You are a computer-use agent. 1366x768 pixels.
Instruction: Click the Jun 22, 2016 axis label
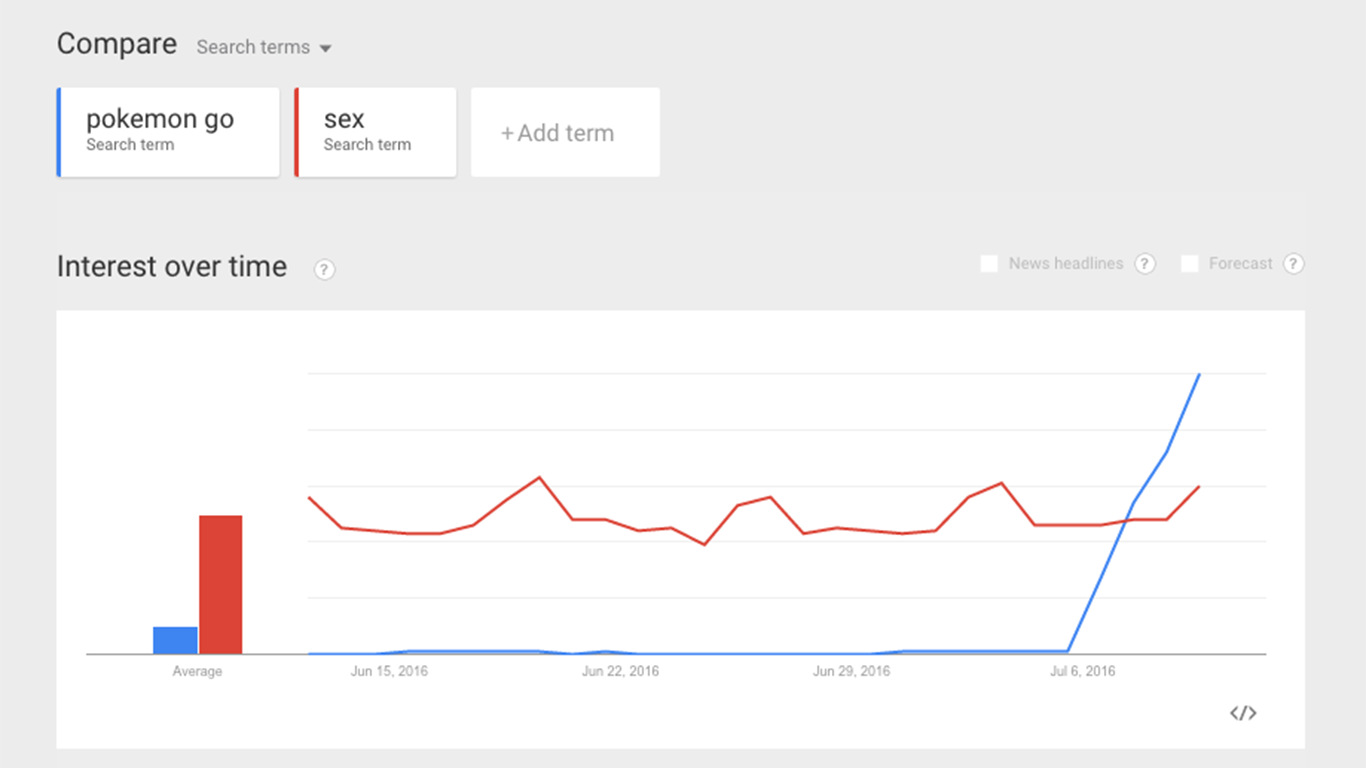coord(620,671)
